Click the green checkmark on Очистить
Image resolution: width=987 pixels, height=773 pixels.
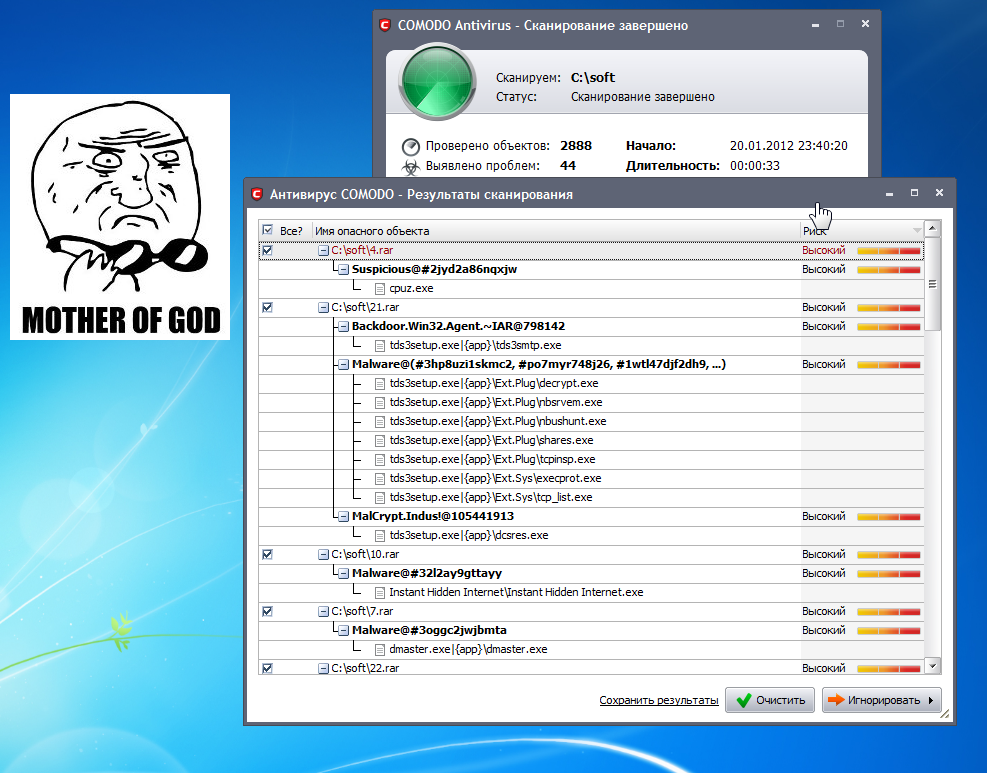(x=743, y=700)
